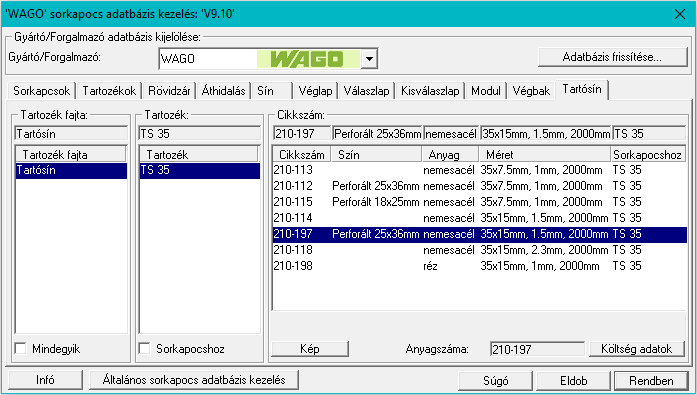
Task: Click Perforált 18x25mm cell in 210-115 row
Action: (x=376, y=202)
